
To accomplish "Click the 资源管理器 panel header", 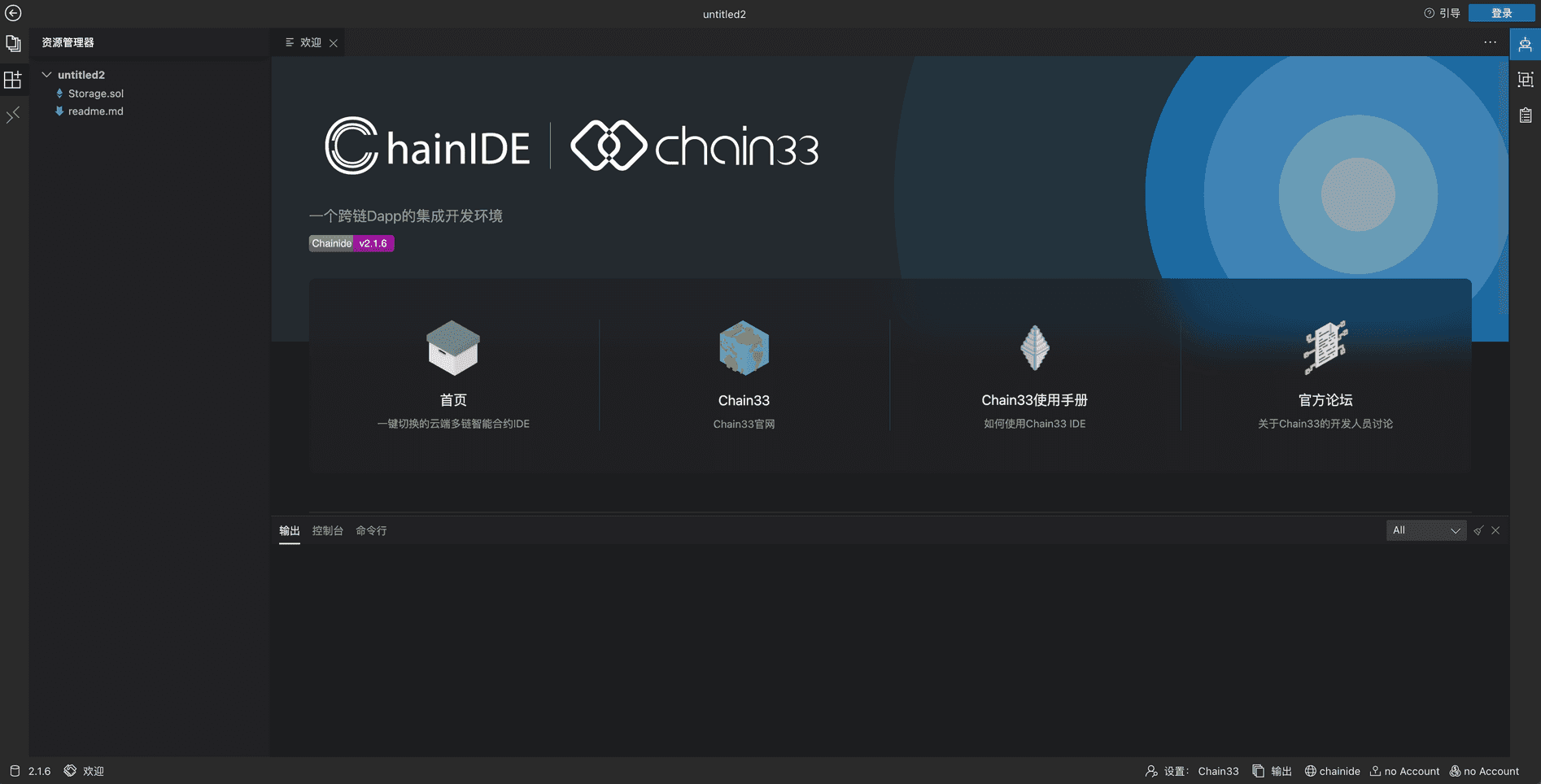I will pyautogui.click(x=68, y=42).
